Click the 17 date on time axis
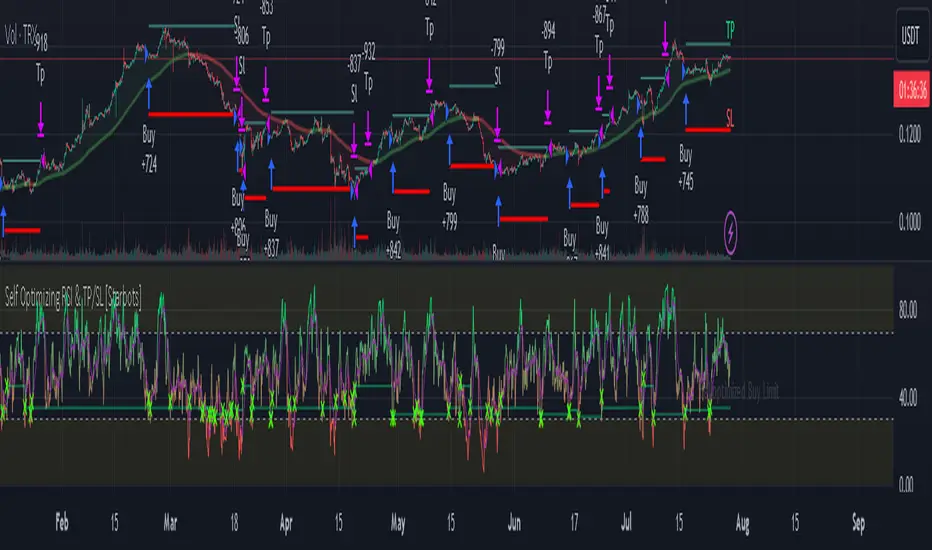This screenshot has height=550, width=932. pos(574,523)
